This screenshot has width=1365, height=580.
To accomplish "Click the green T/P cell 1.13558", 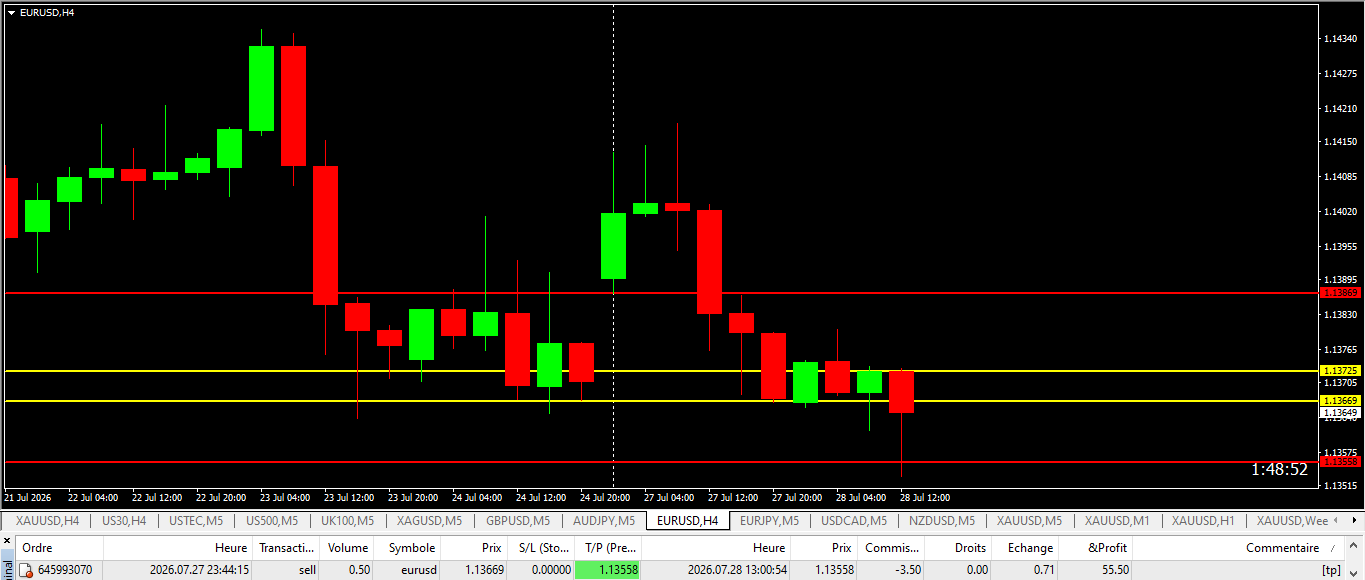I will coord(608,570).
